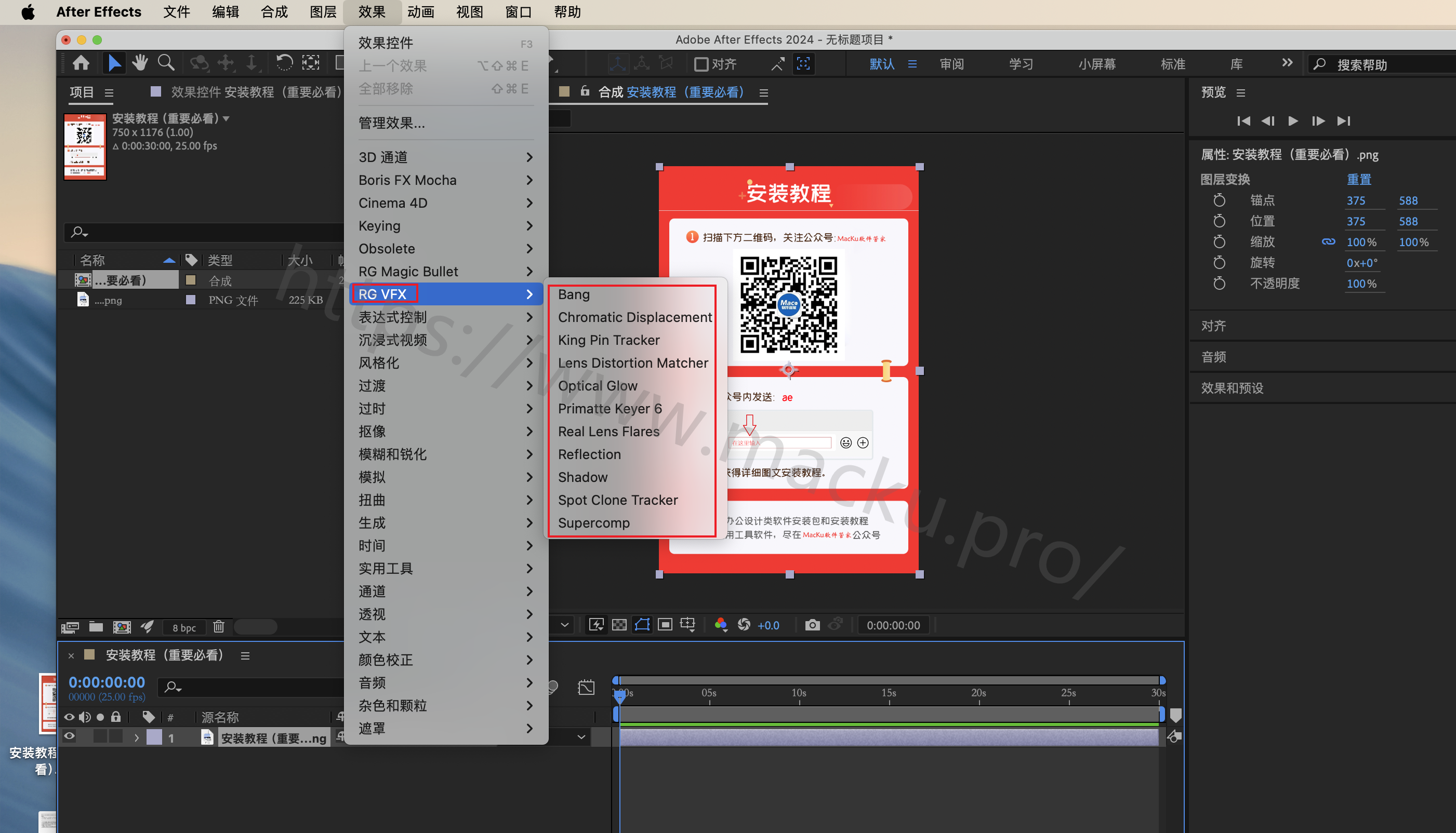Expand RG Magic Bullet submenu
Image resolution: width=1456 pixels, height=833 pixels.
tap(445, 271)
